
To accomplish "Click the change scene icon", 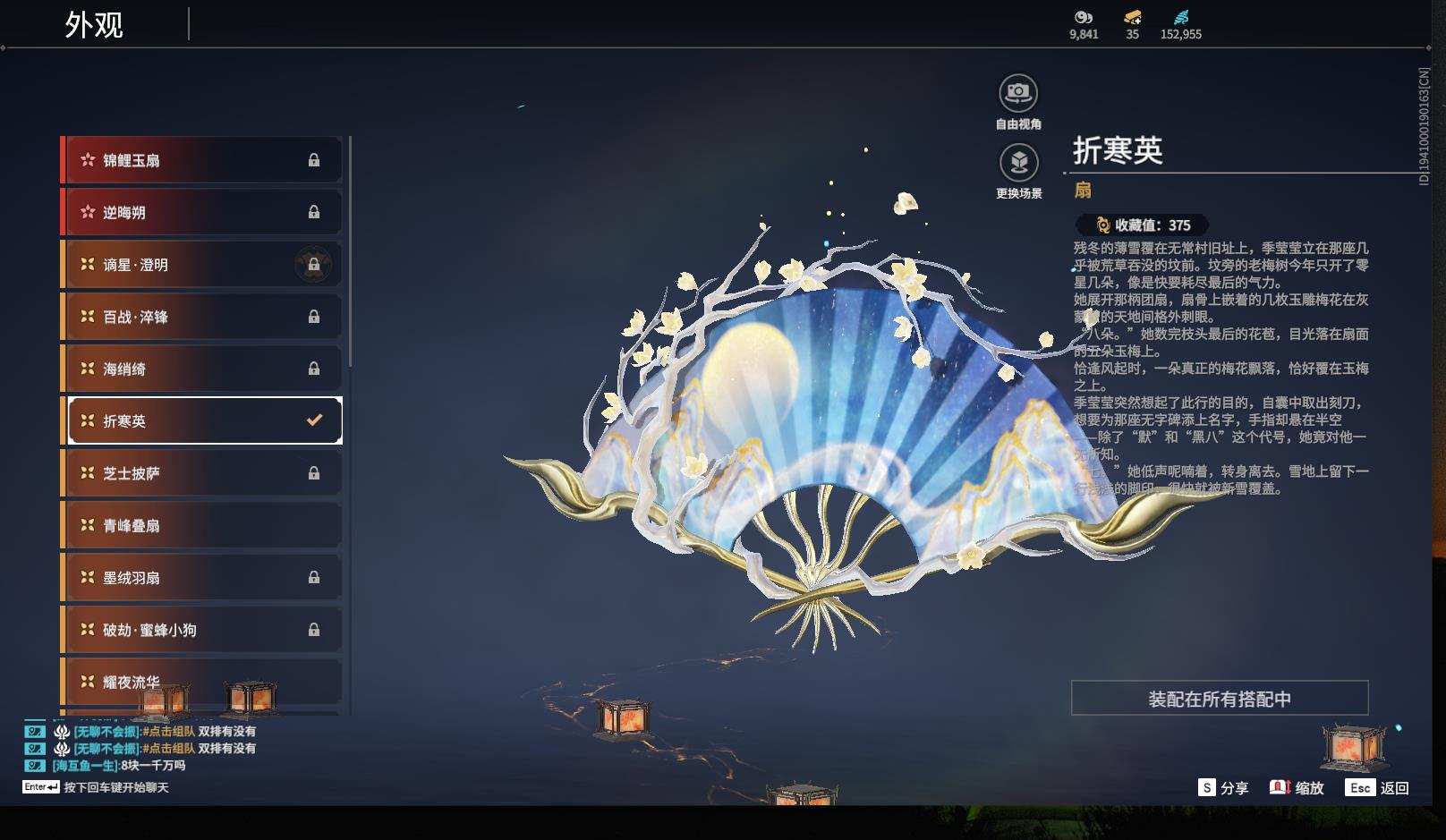I will click(1017, 163).
